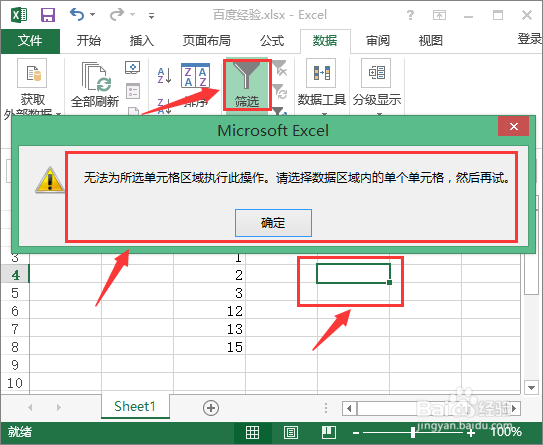Screen dimensions: 543x445
Task: Select the cell containing 13
Action: point(210,329)
